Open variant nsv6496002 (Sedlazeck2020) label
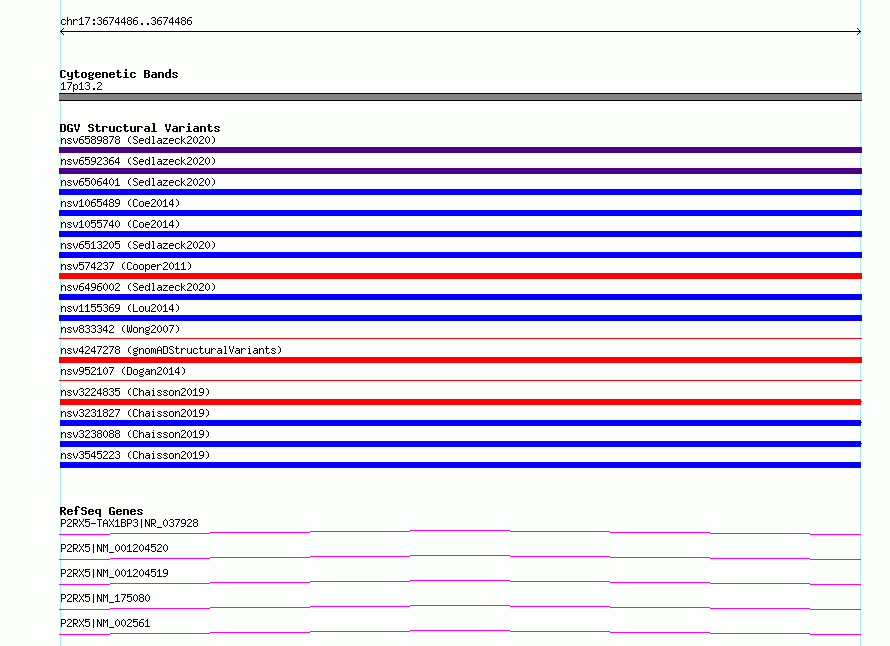 (x=138, y=287)
